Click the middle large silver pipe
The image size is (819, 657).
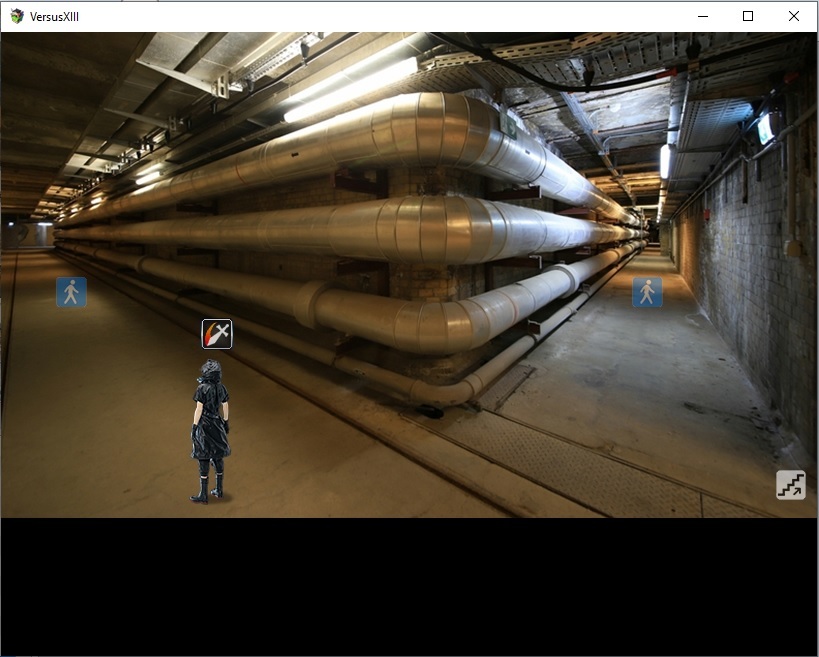(420, 230)
